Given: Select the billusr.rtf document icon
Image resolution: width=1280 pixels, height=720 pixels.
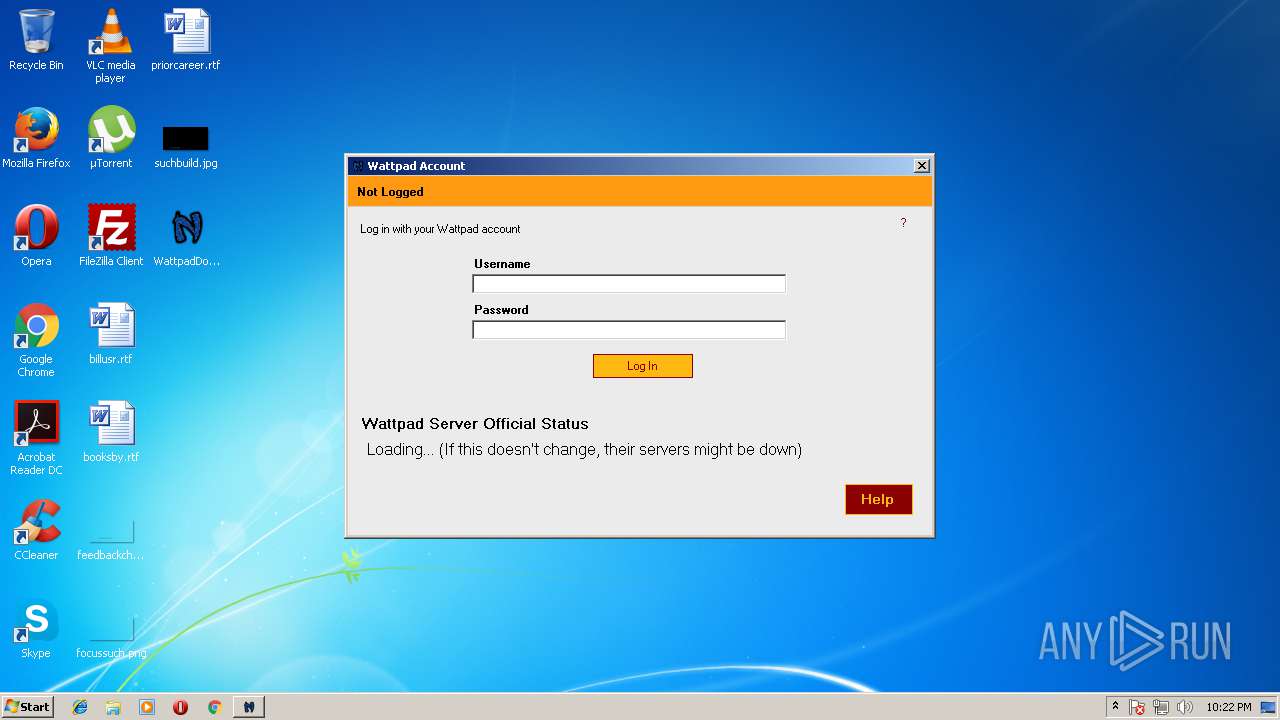Looking at the screenshot, I should tap(111, 334).
